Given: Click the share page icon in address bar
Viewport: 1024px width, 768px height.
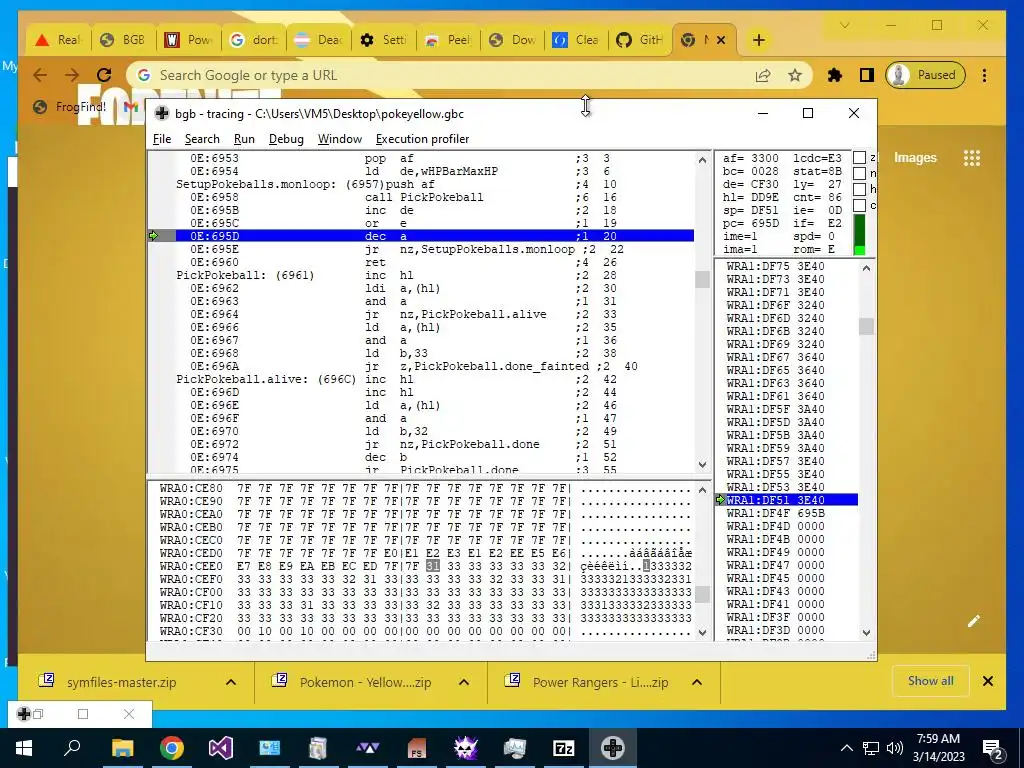Looking at the screenshot, I should point(763,75).
